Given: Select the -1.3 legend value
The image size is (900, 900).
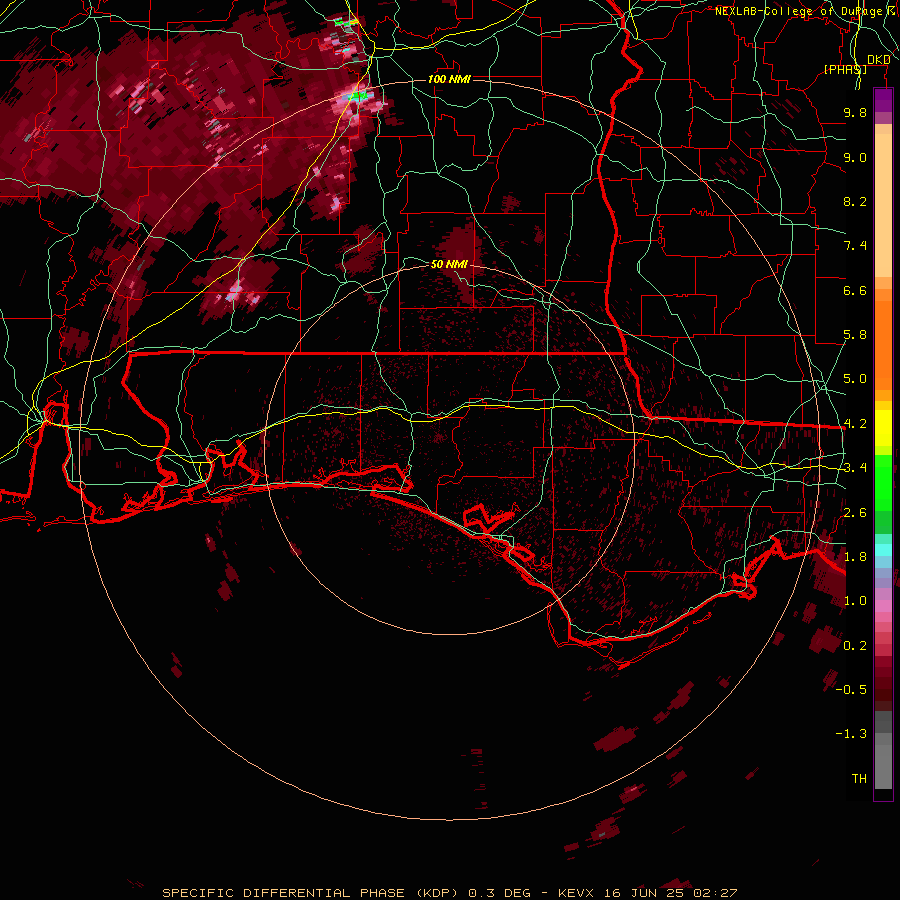Looking at the screenshot, I should coord(851,734).
